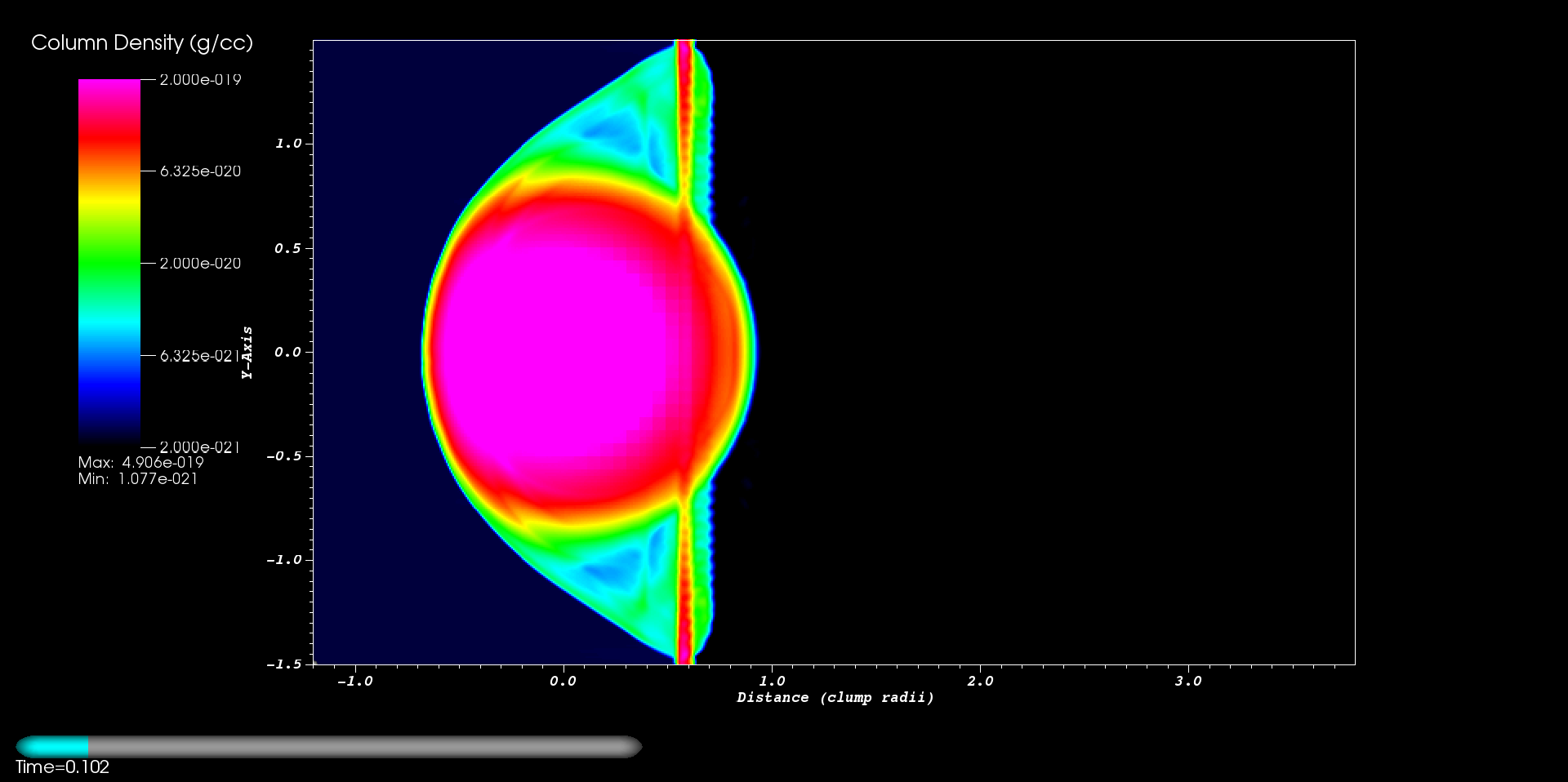The height and width of the screenshot is (782, 1568).
Task: Click the 'Max: 4.906e-019' readout
Action: coord(140,463)
